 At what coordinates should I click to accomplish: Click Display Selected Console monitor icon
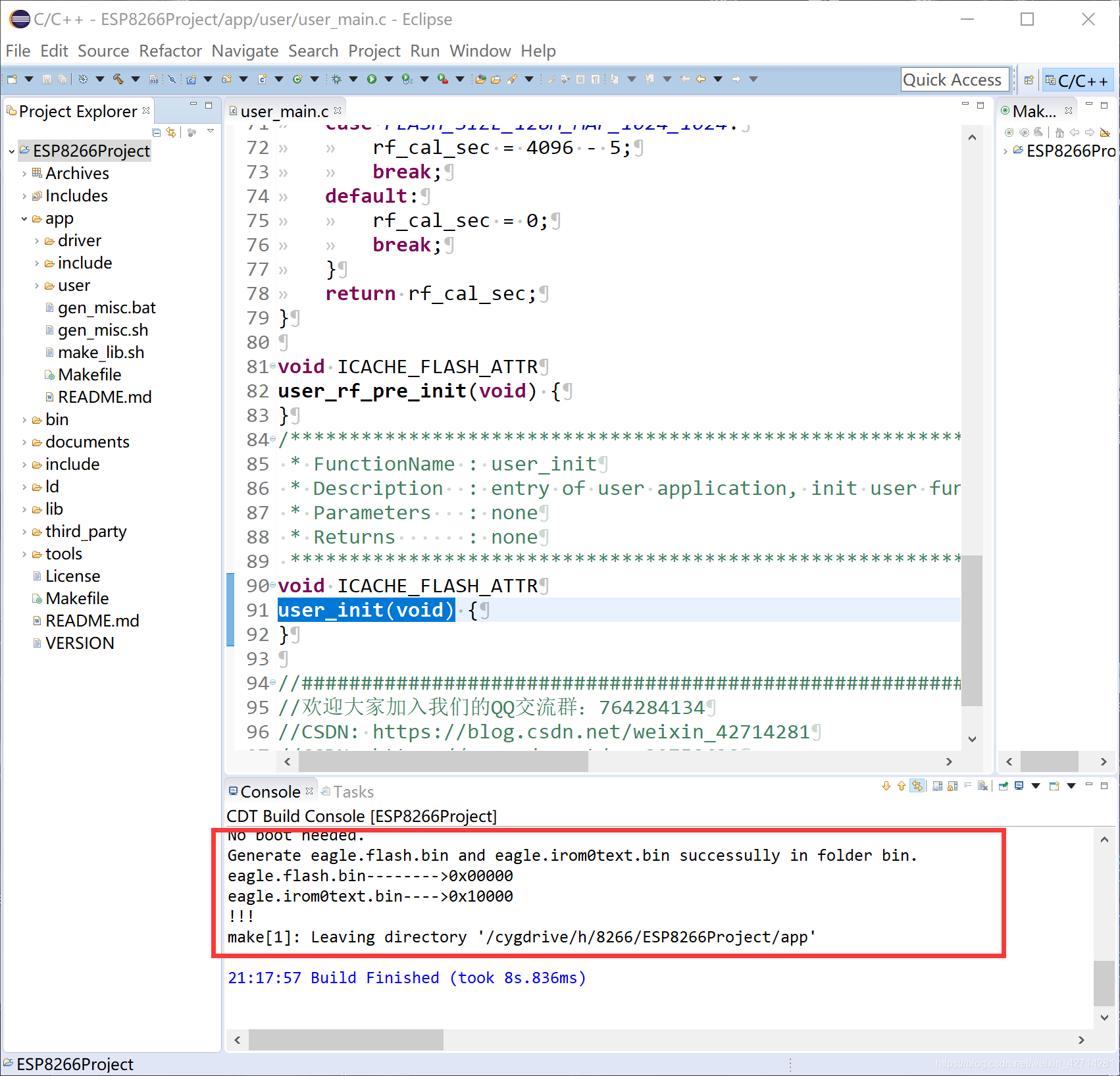(x=1019, y=786)
